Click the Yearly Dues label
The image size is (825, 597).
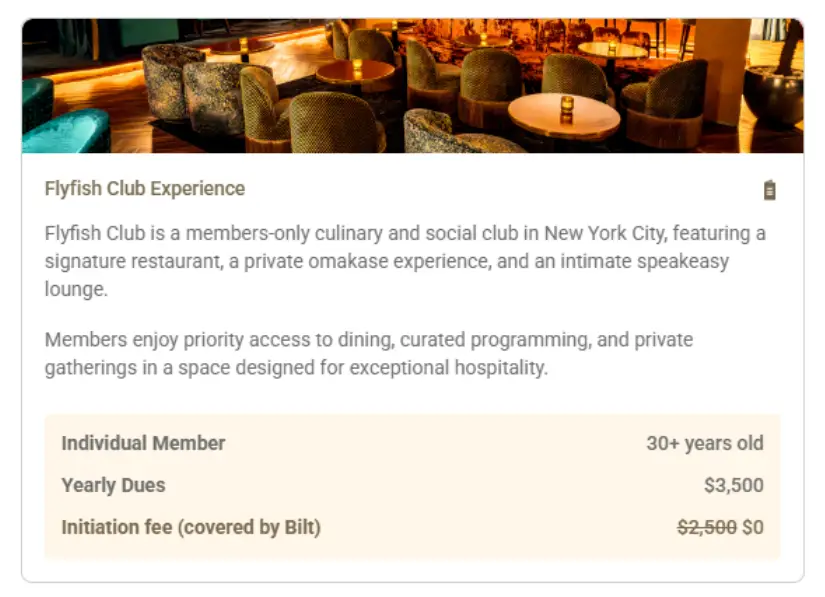(x=113, y=485)
